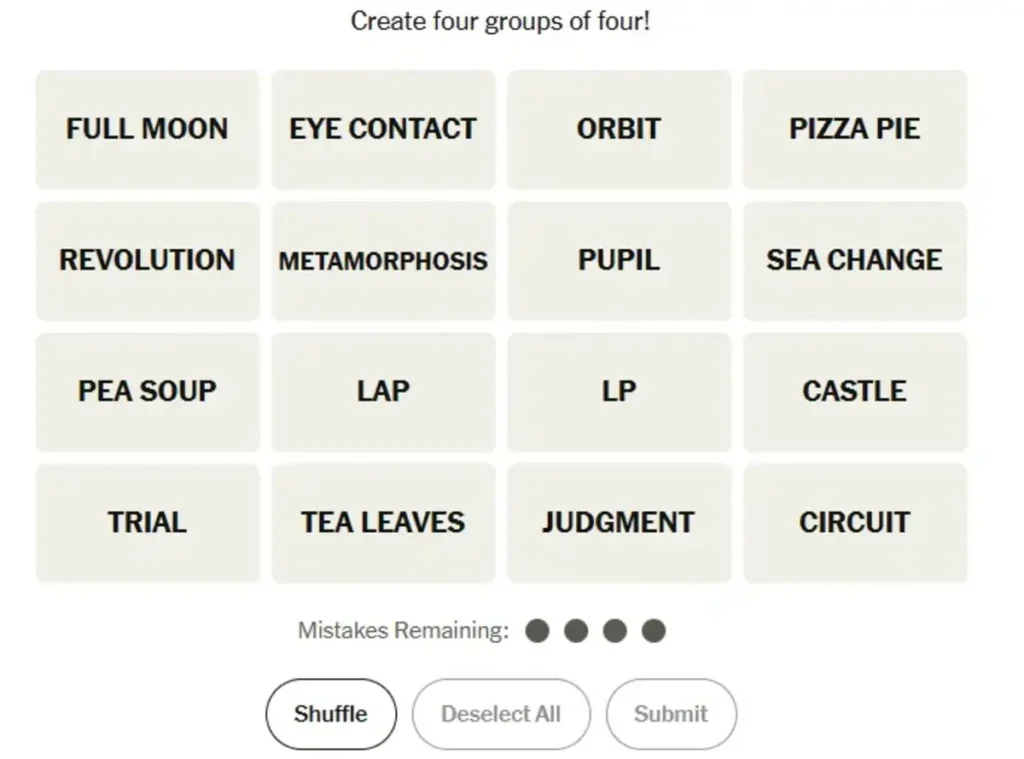Select the LP tile

point(619,392)
